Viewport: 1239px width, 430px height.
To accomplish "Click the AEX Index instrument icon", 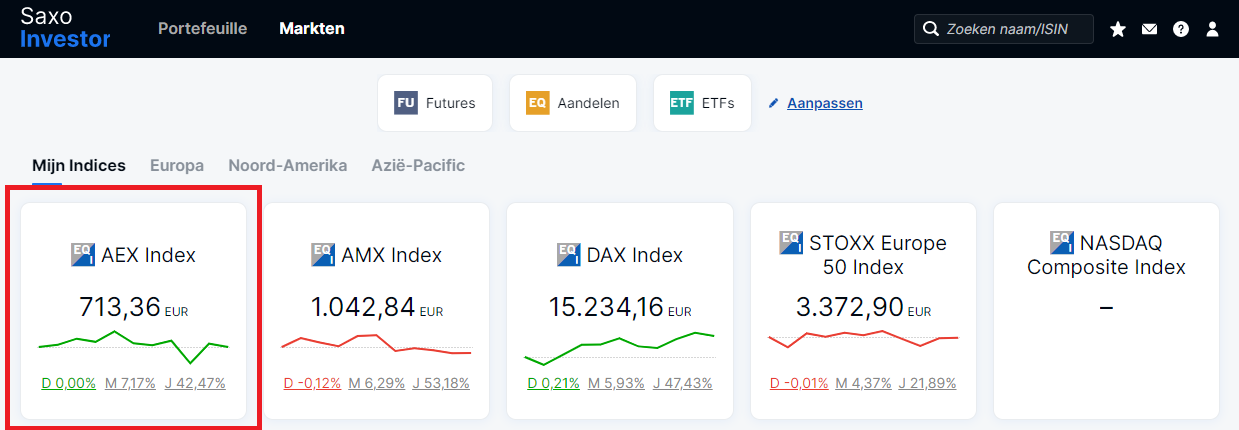I will coord(83,254).
